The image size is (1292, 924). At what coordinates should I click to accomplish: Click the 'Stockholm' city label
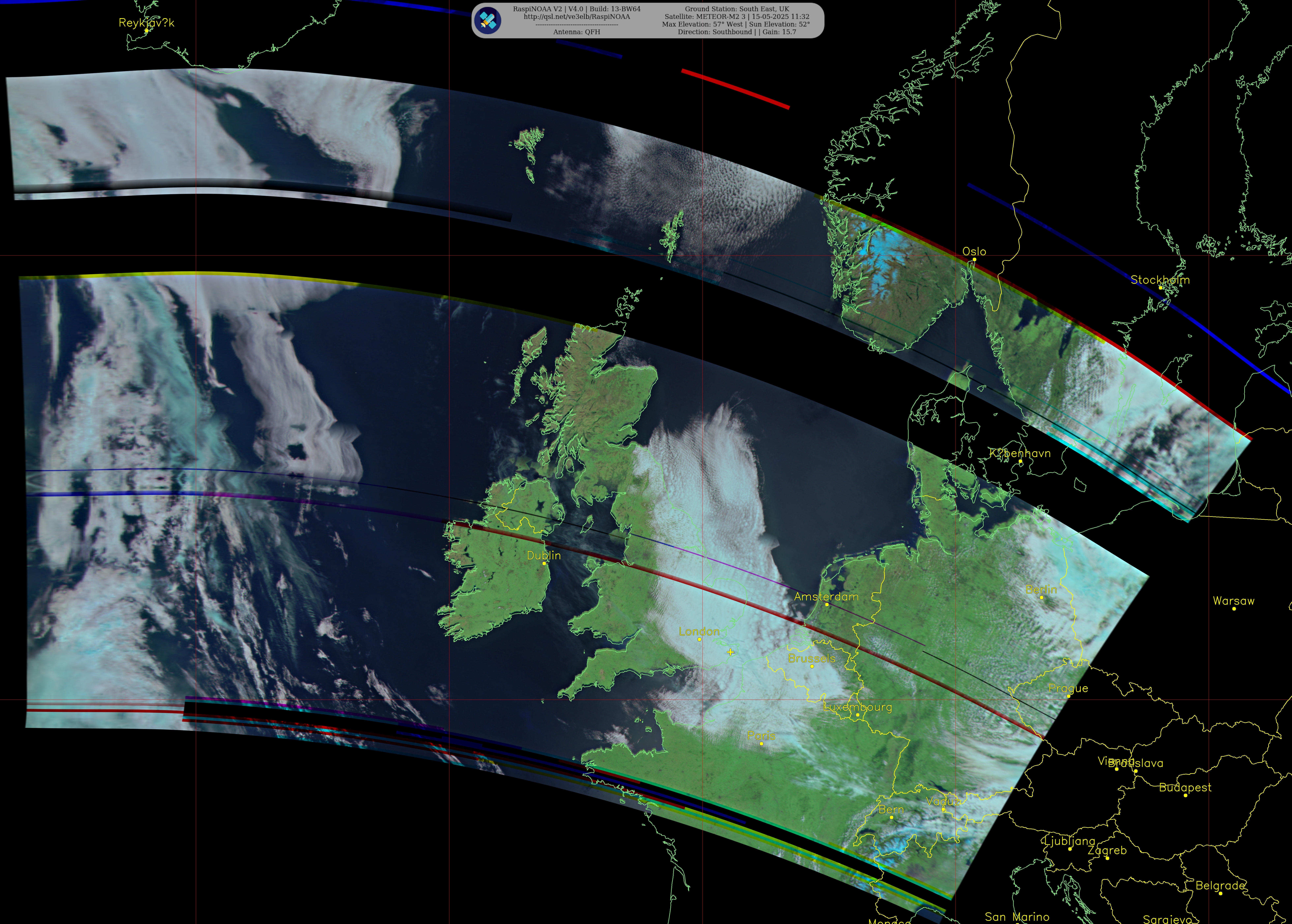tap(1160, 280)
